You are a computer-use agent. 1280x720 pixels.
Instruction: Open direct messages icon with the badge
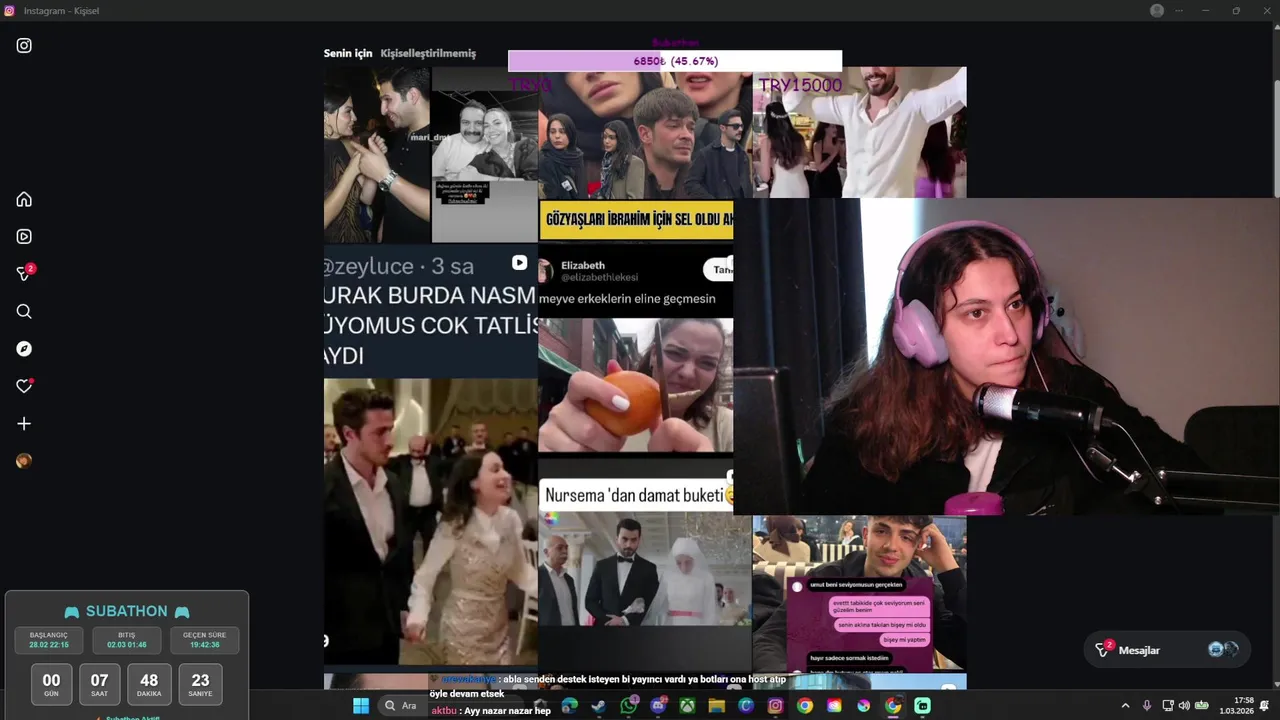click(x=25, y=273)
